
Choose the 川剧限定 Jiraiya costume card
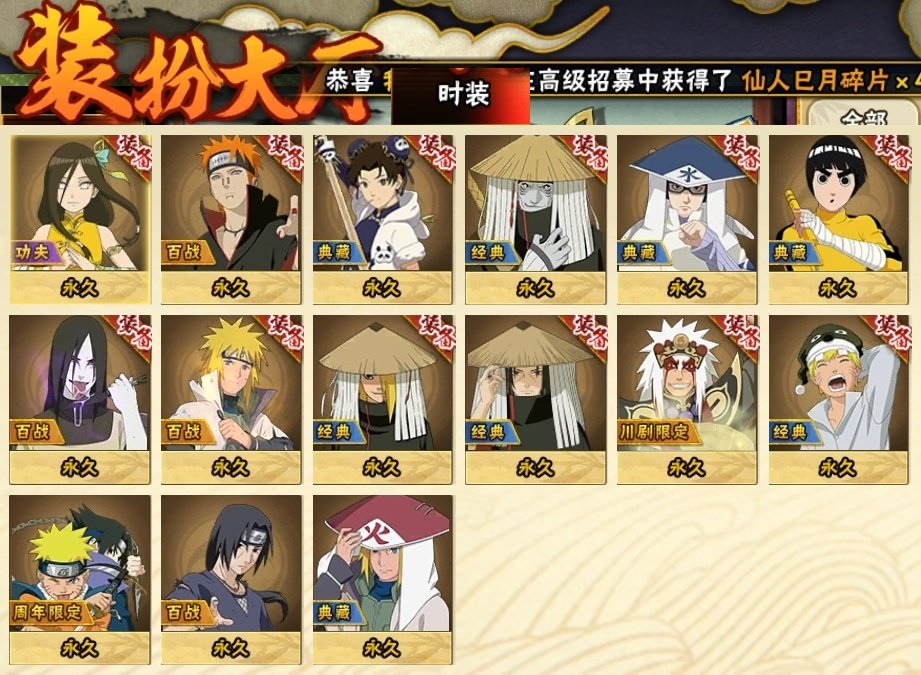pyautogui.click(x=687, y=399)
